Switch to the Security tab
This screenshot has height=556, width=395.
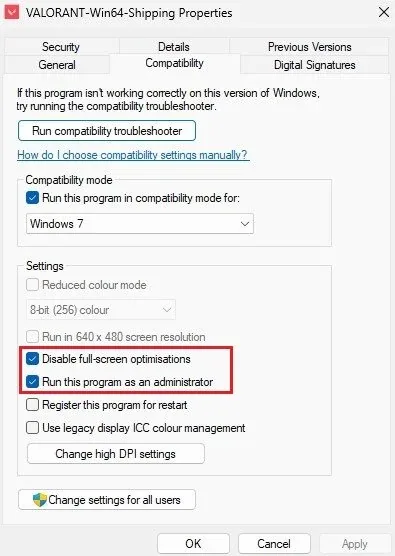coord(61,47)
